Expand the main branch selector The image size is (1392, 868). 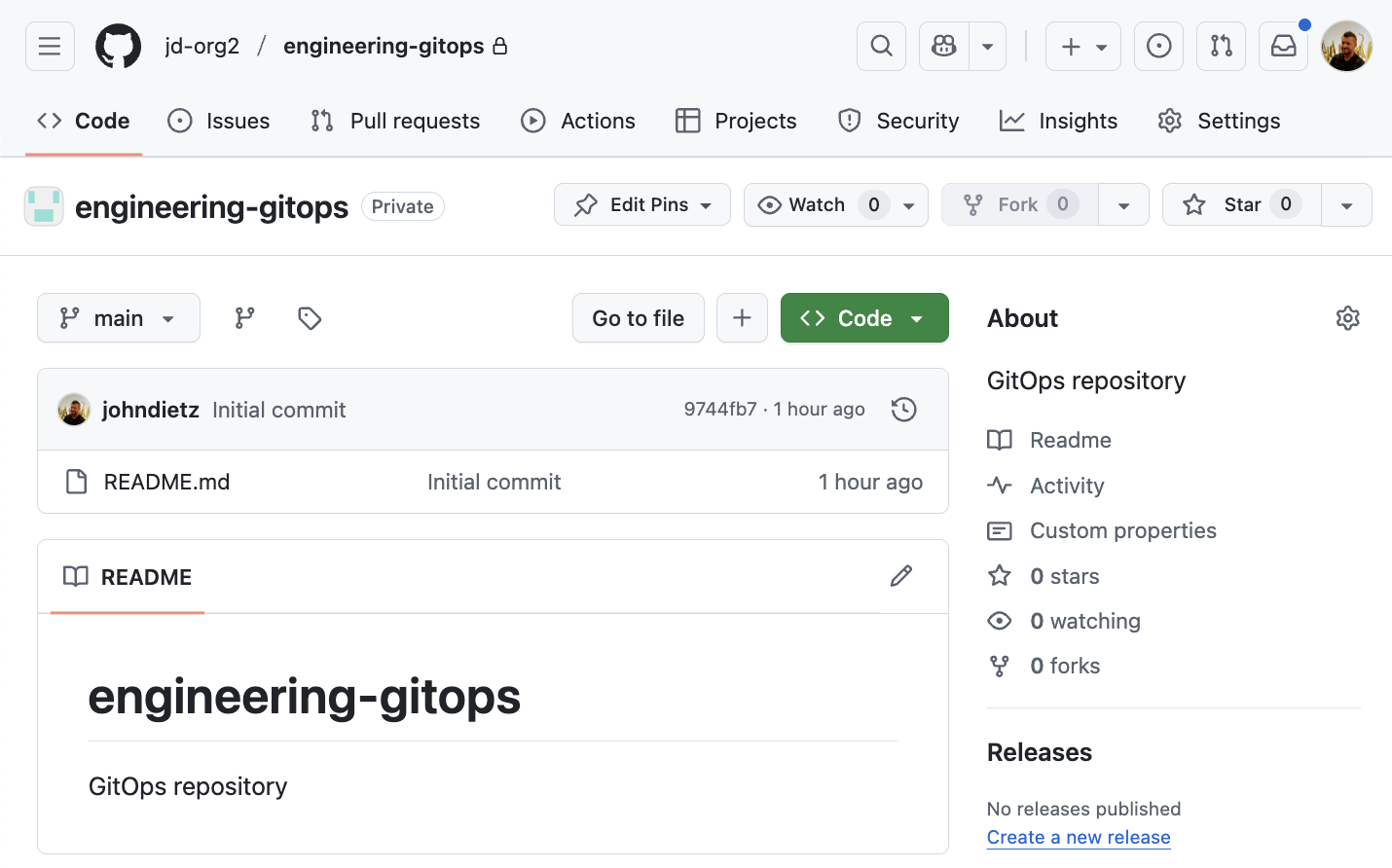point(119,318)
